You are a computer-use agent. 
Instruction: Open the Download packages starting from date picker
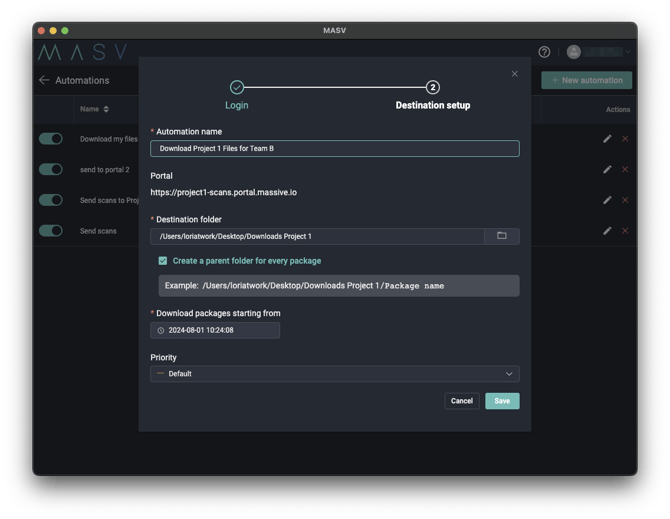215,330
